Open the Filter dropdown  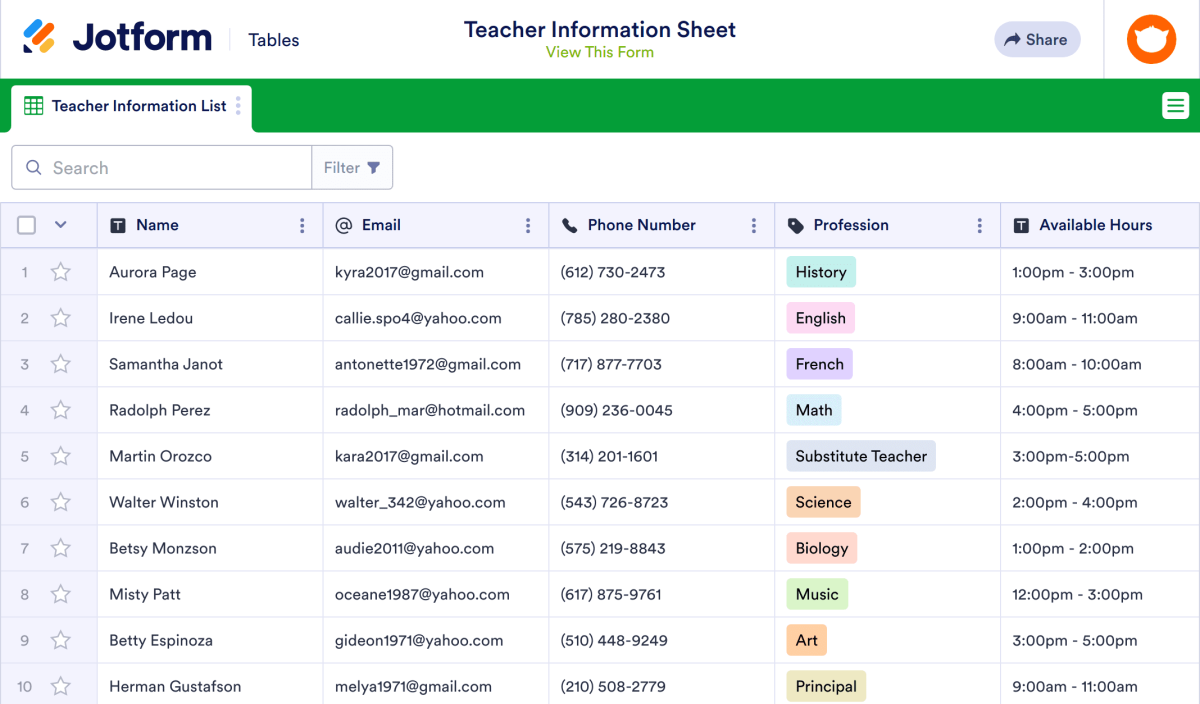(352, 167)
